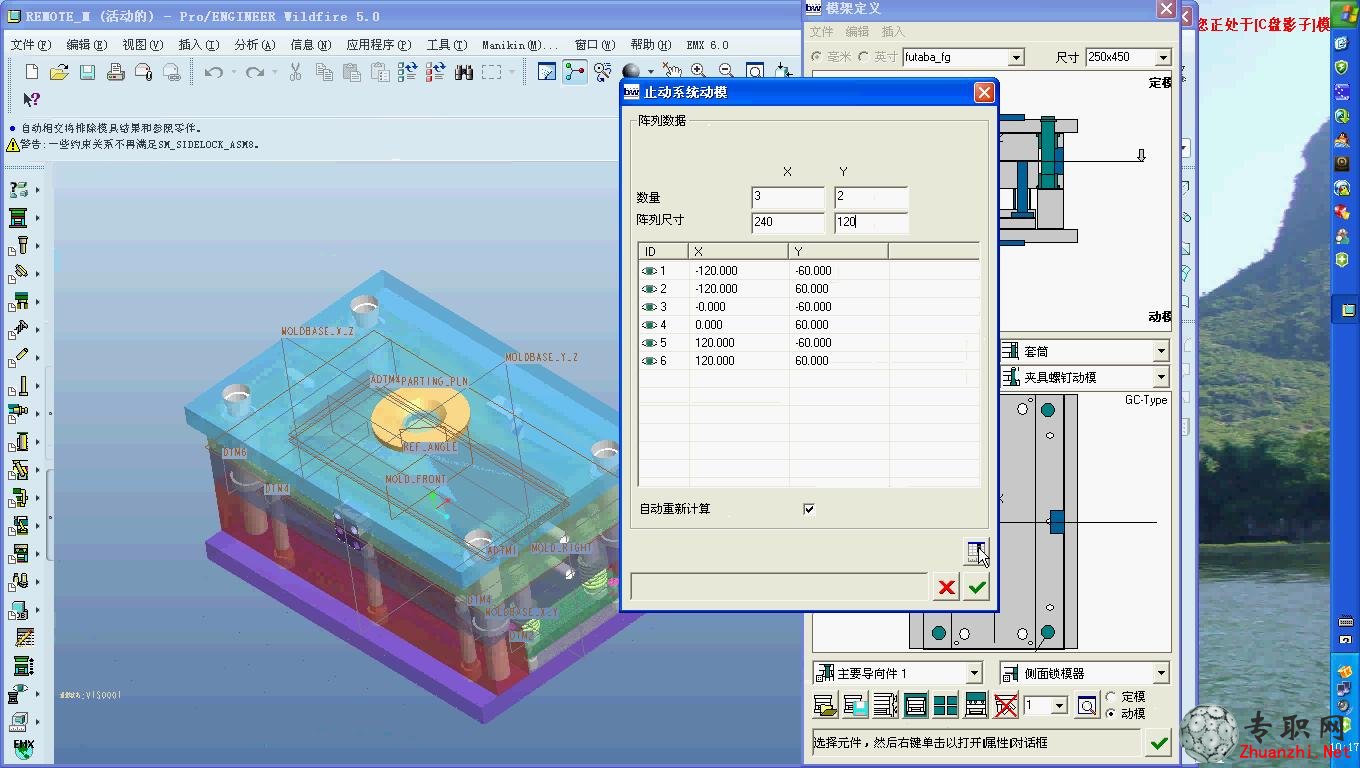Click the Print icon in toolbar

click(x=115, y=72)
